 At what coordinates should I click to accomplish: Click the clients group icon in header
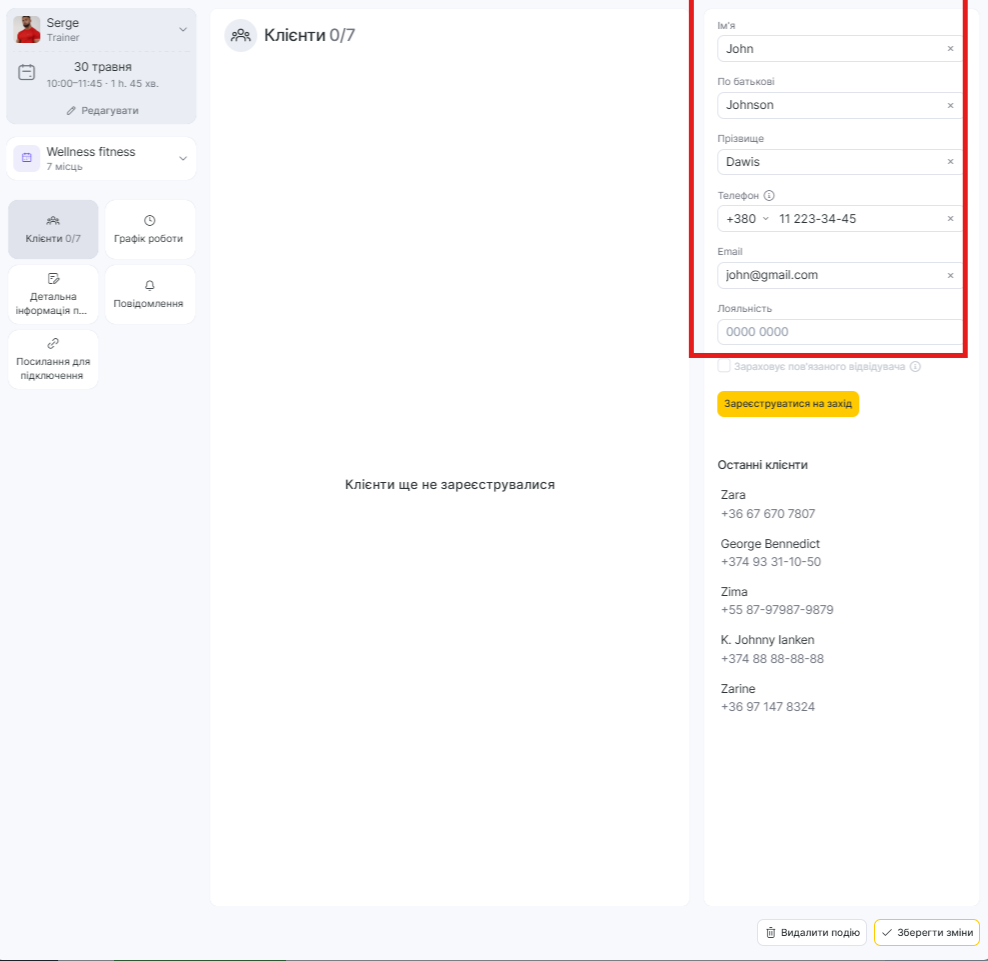240,36
